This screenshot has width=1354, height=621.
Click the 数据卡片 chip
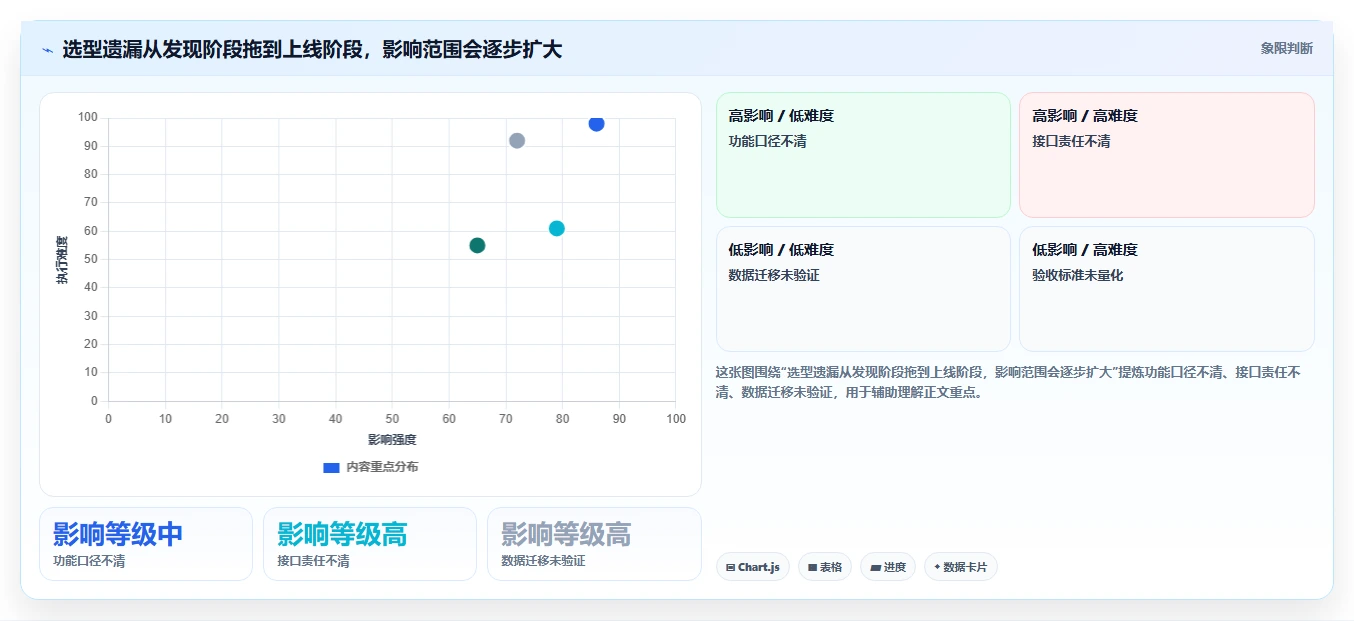[x=961, y=567]
